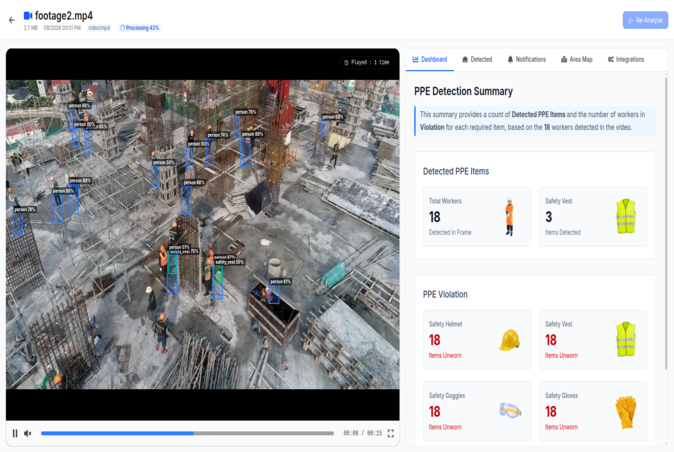Click the yellow Safety Helmet icon

[x=509, y=340]
